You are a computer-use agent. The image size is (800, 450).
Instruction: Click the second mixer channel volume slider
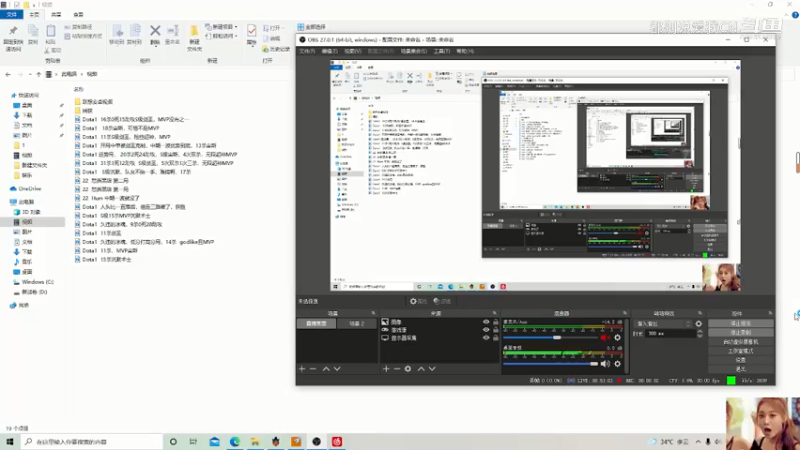pyautogui.click(x=550, y=364)
